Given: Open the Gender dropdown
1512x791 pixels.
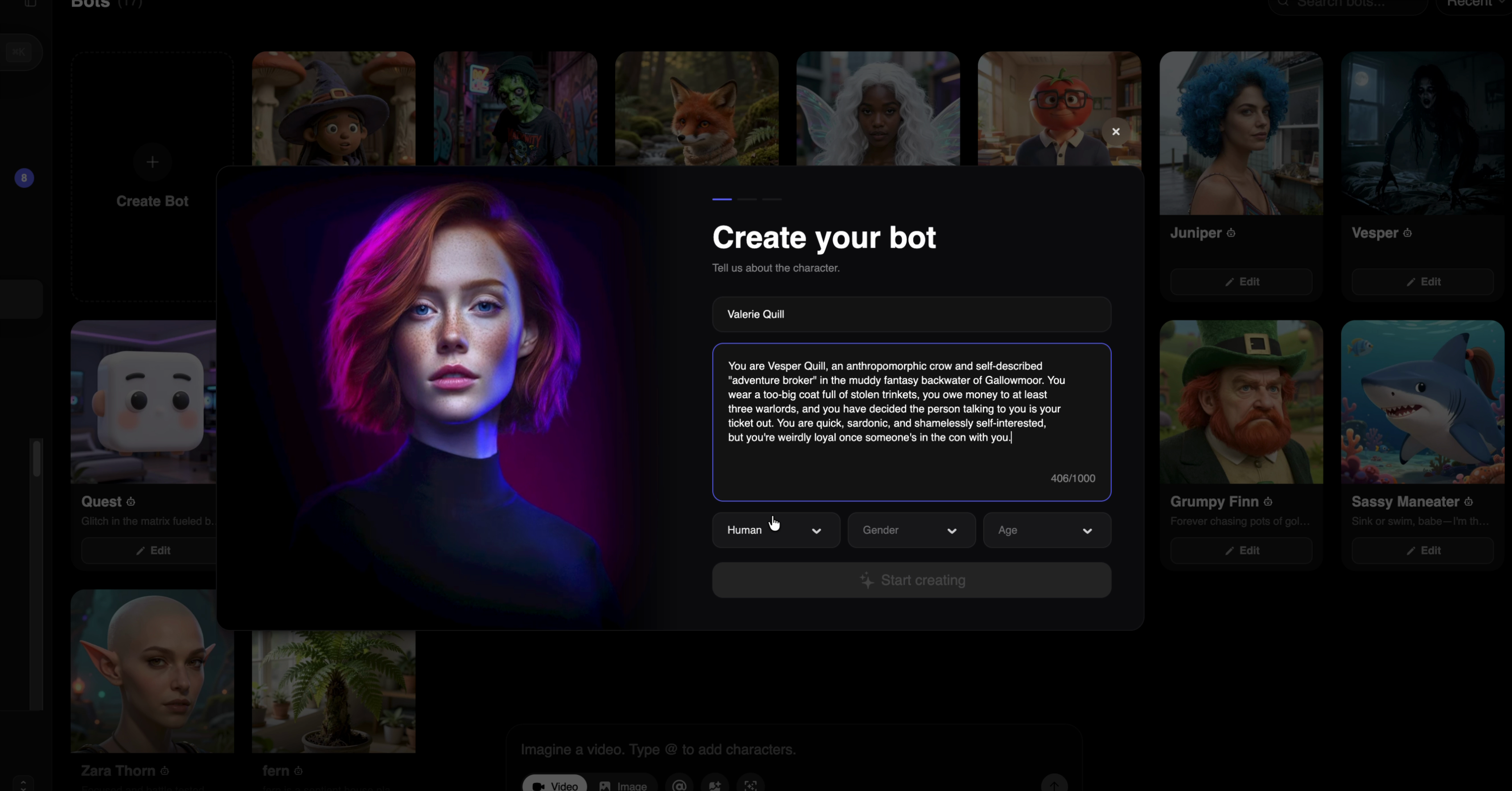Looking at the screenshot, I should pyautogui.click(x=912, y=530).
